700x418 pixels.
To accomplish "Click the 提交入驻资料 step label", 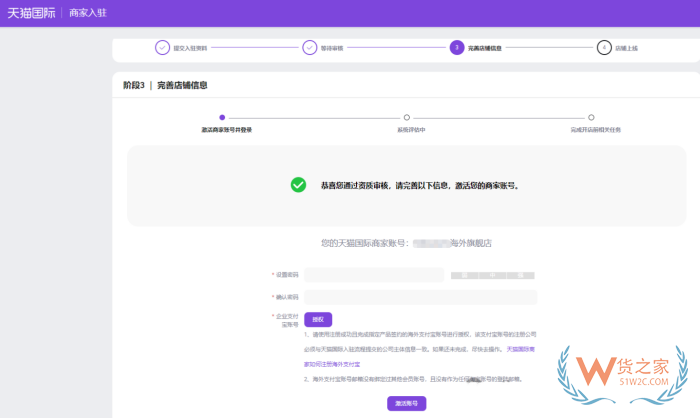I will 190,48.
